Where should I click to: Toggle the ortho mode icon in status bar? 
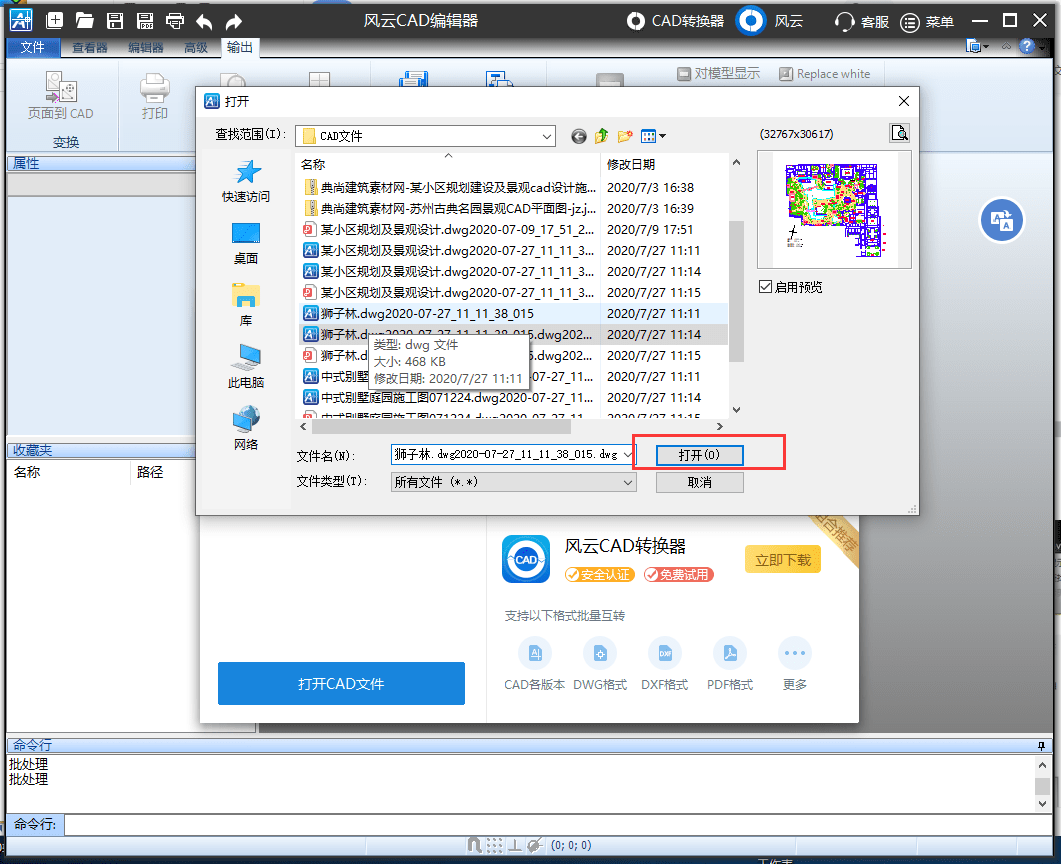(x=514, y=845)
